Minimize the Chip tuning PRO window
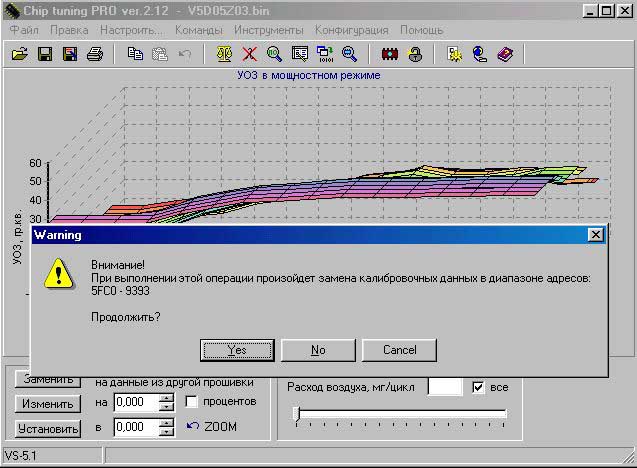Image resolution: width=637 pixels, height=468 pixels. pyautogui.click(x=590, y=11)
